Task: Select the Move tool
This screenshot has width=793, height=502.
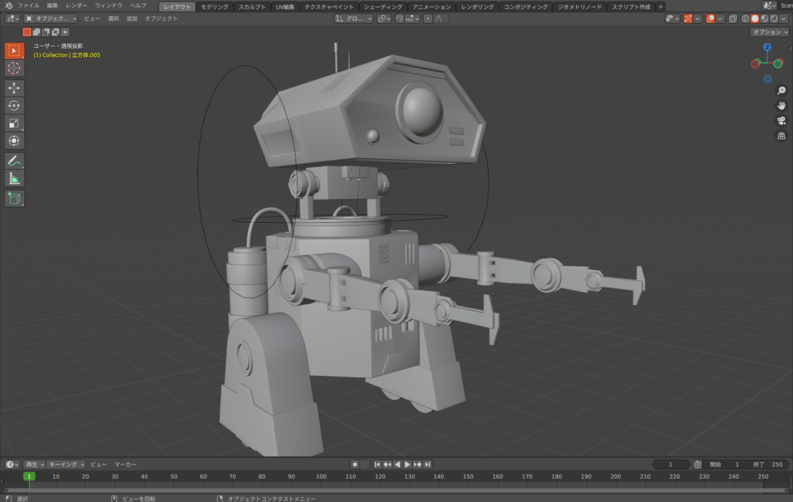Action: click(14, 88)
